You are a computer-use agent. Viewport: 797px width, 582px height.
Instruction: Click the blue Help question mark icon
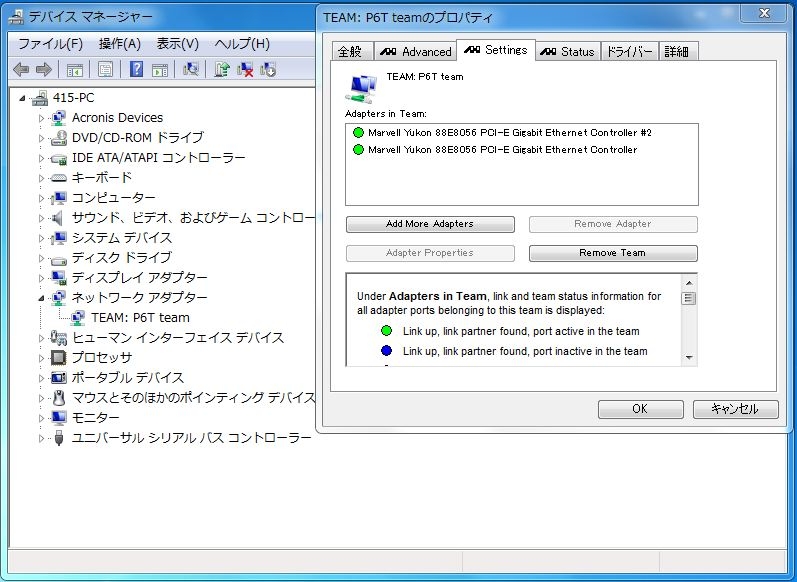pyautogui.click(x=136, y=69)
